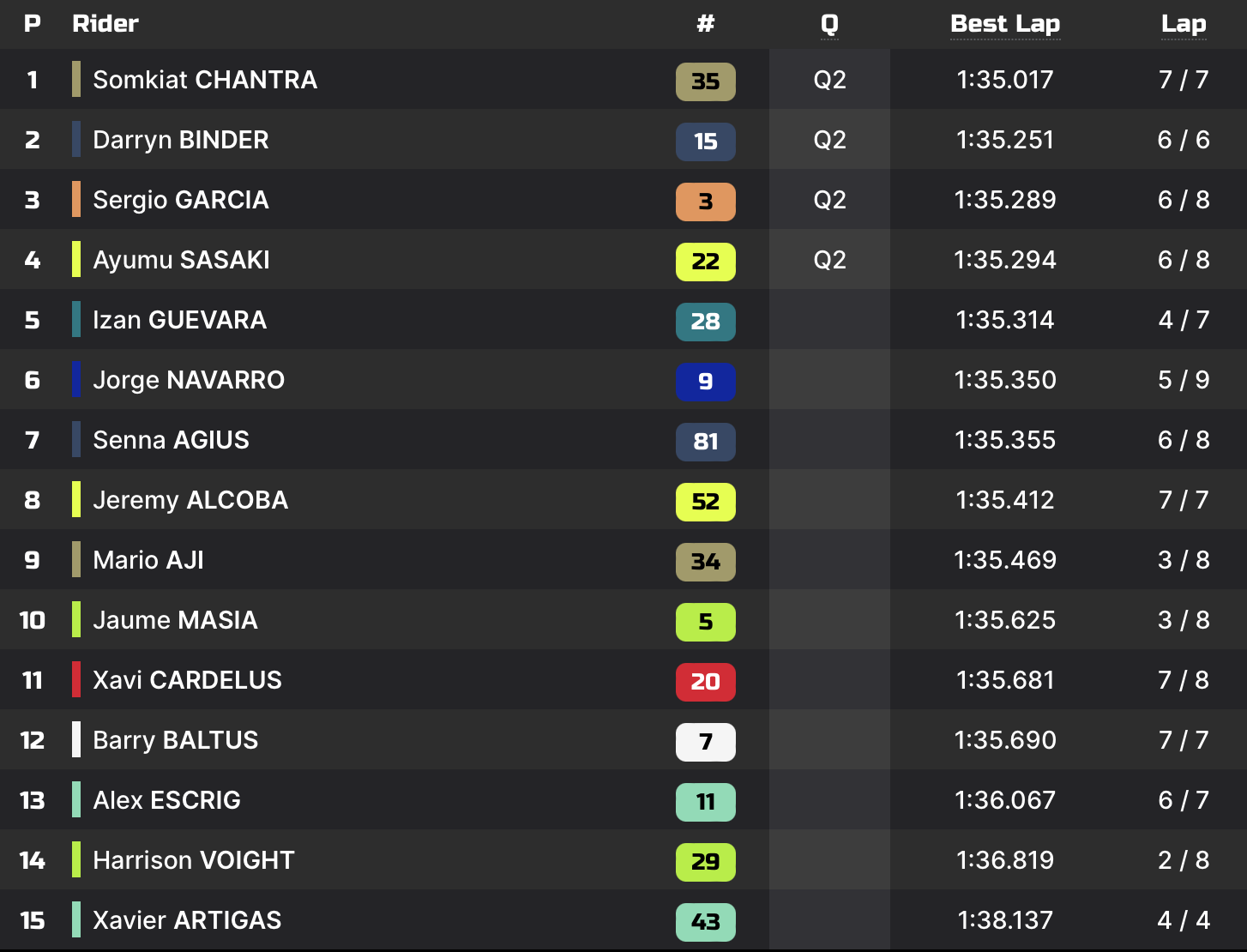Click the Rider column header
Viewport: 1247px width, 952px height.
105,24
